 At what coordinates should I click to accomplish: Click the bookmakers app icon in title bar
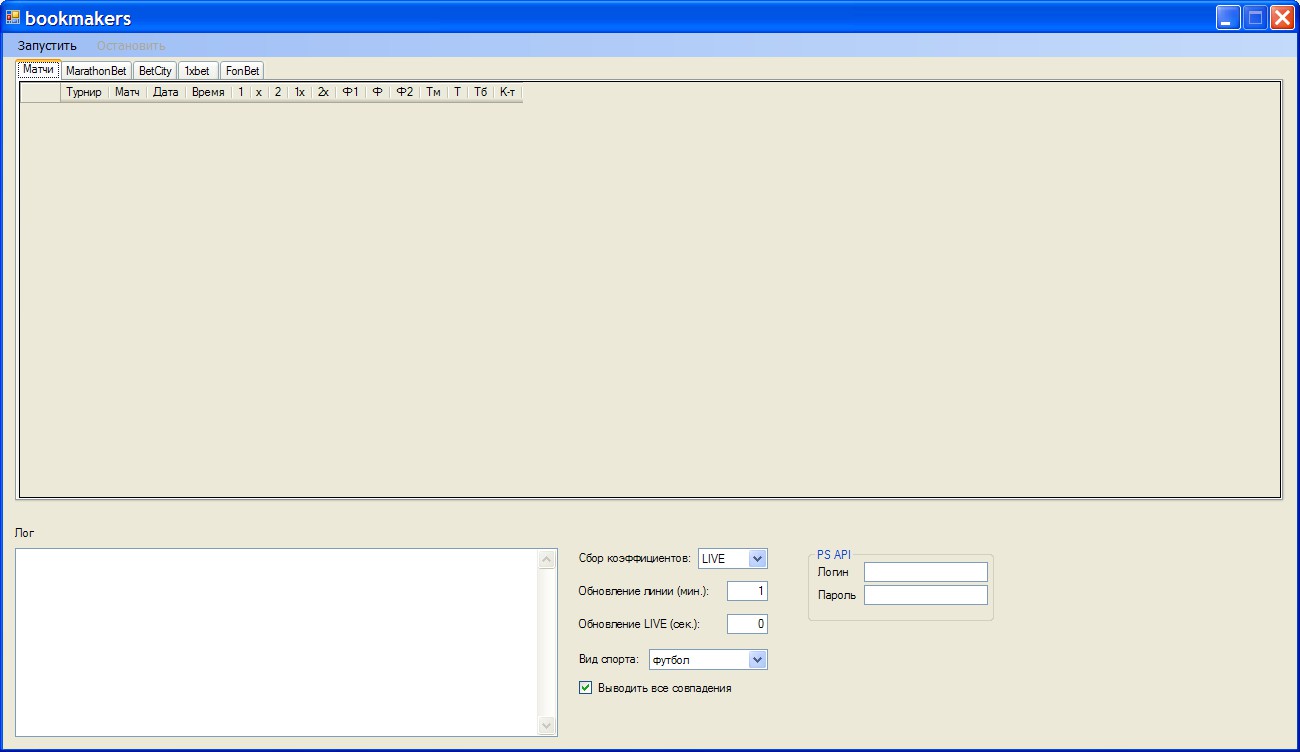[x=13, y=17]
